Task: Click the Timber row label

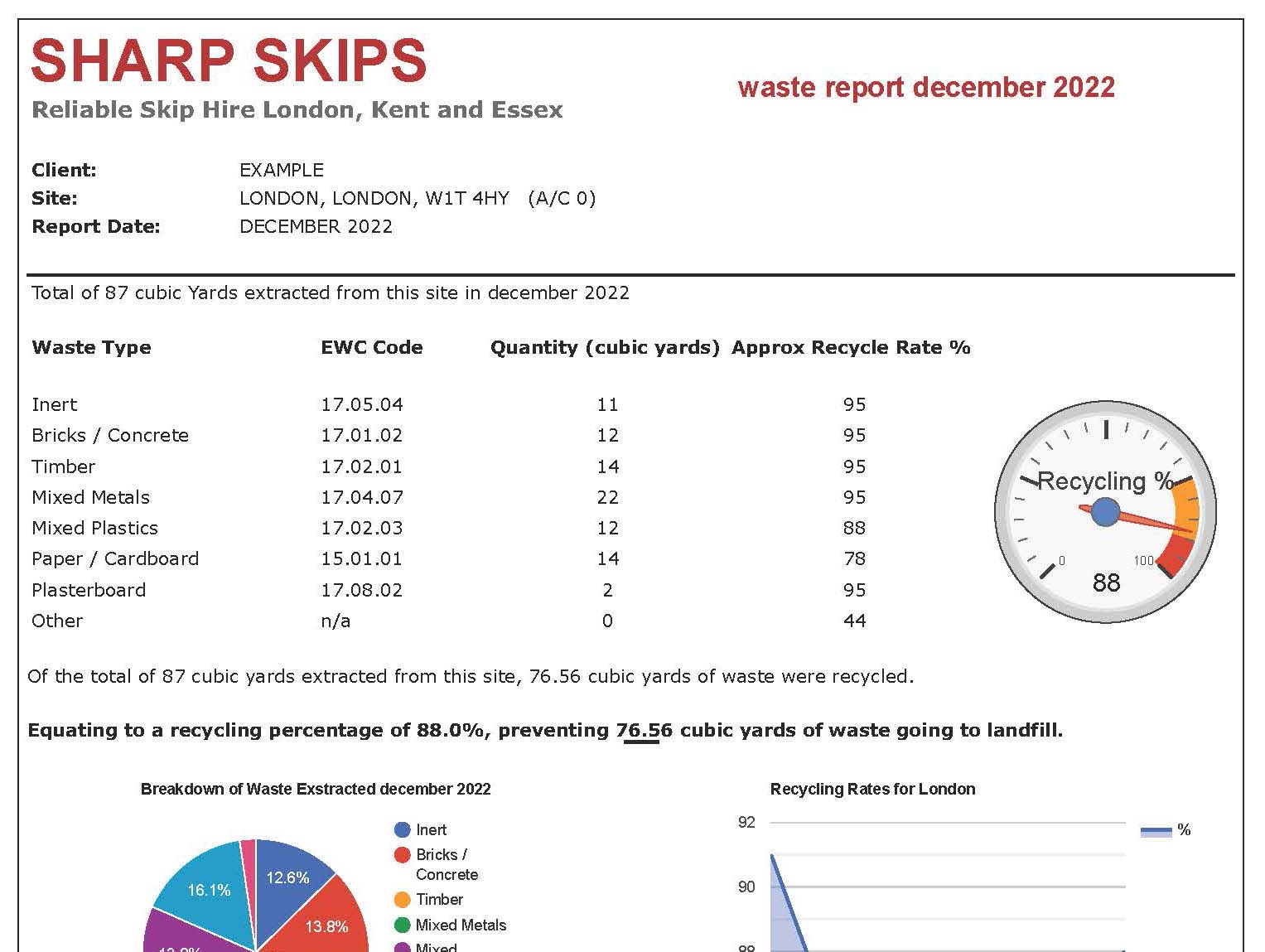Action: tap(63, 466)
